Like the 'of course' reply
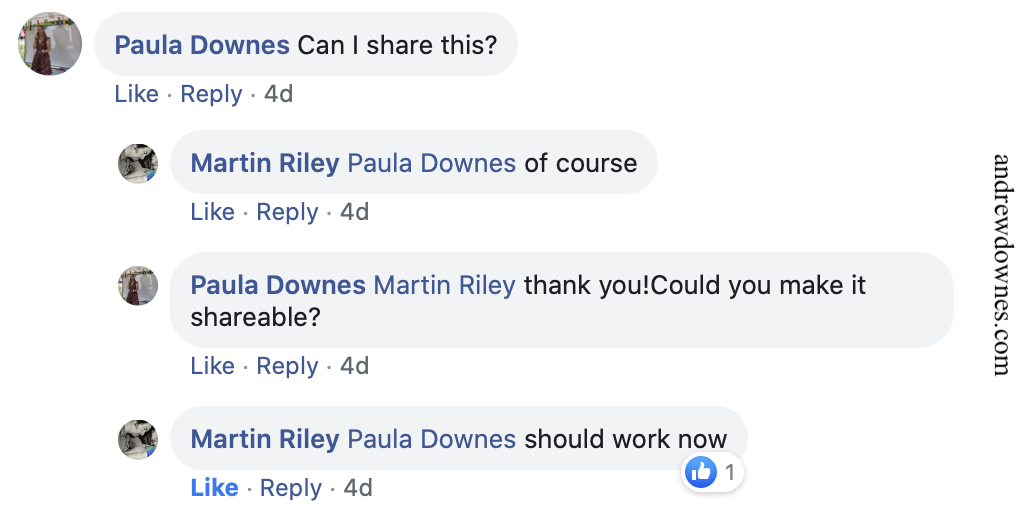The image size is (1020, 522). (212, 212)
